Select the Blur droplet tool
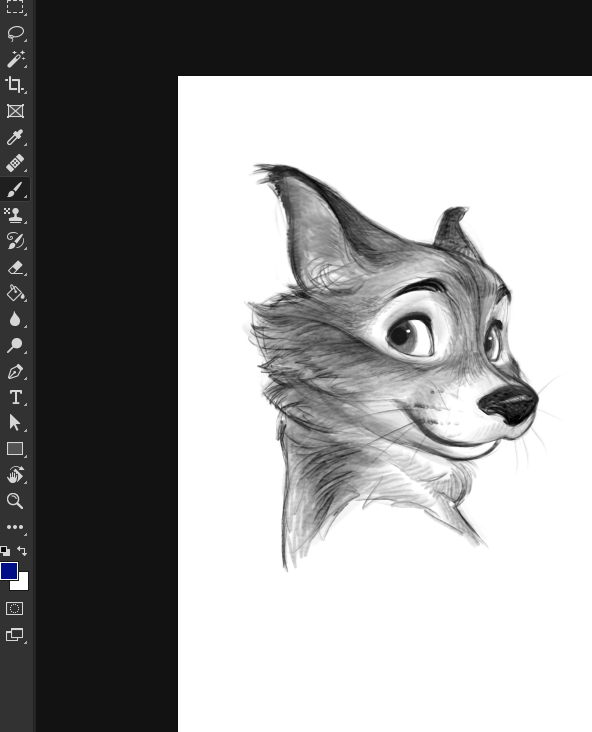 [15, 319]
